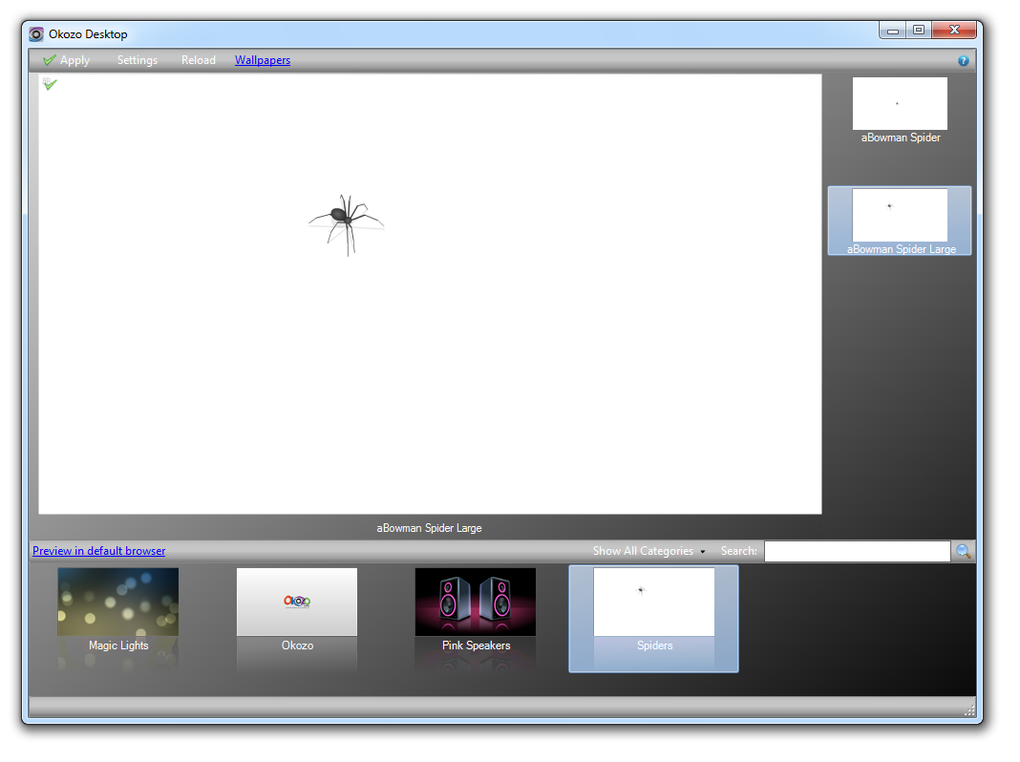Click the green applied checkmark in preview corner
This screenshot has width=1020, height=762.
pyautogui.click(x=49, y=84)
